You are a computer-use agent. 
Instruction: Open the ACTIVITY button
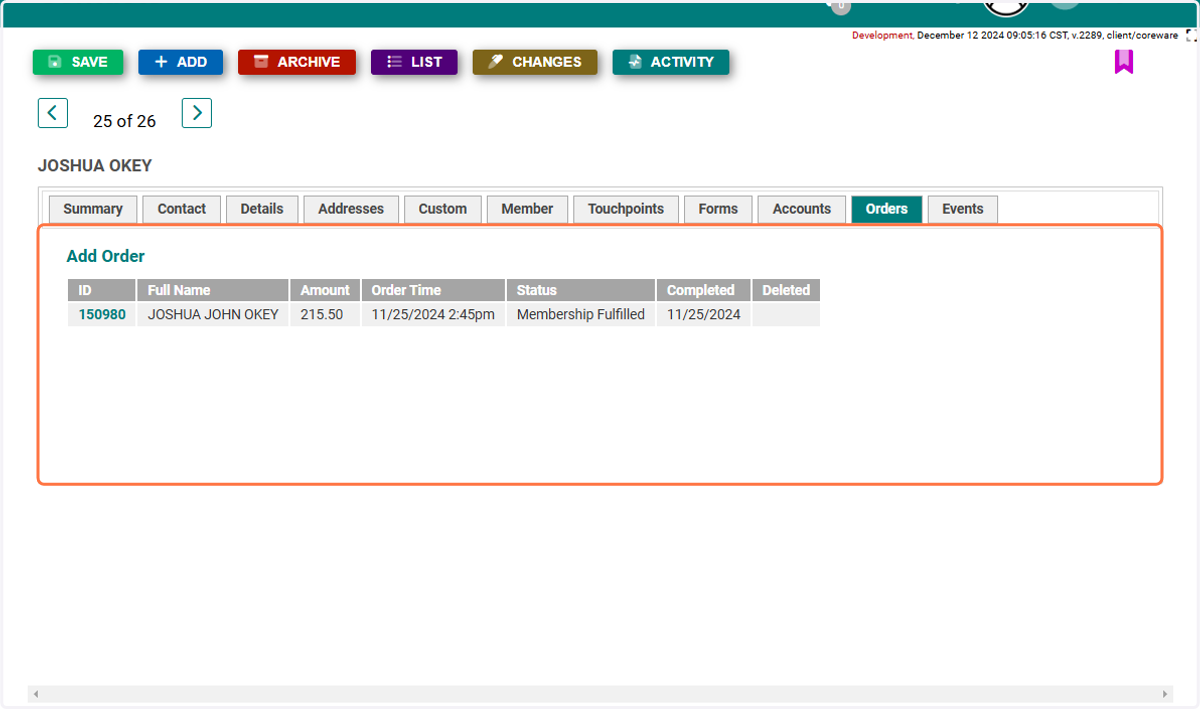(671, 62)
